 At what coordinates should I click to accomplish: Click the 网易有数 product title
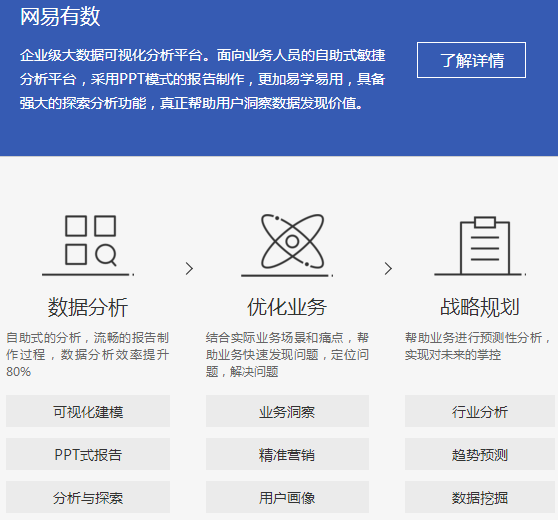pyautogui.click(x=60, y=16)
